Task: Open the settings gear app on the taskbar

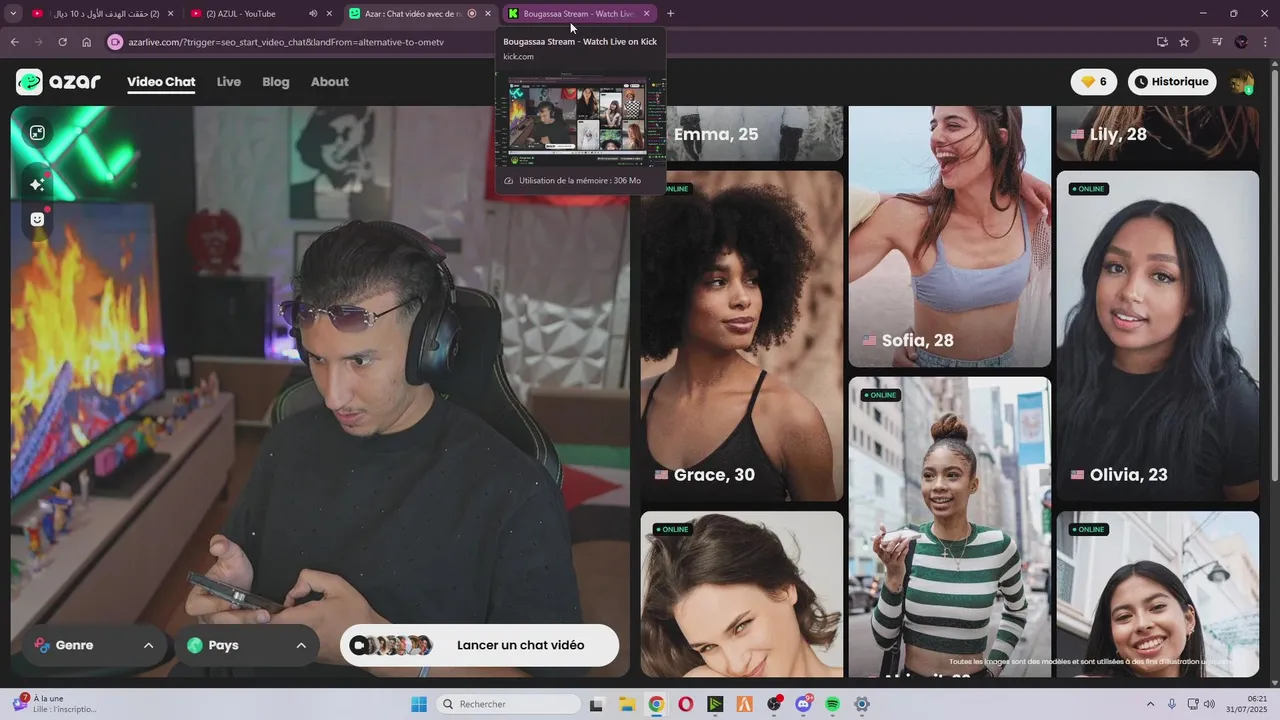Action: 862,704
